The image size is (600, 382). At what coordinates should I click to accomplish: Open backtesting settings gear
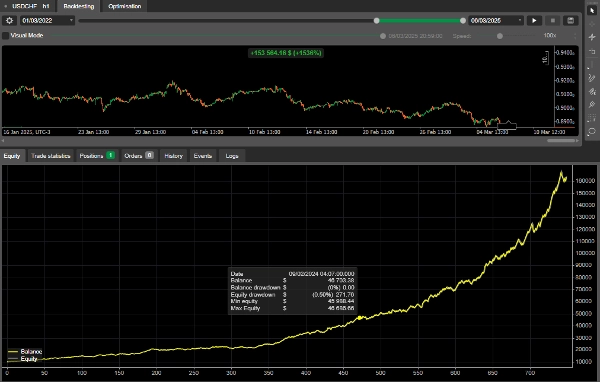9,20
